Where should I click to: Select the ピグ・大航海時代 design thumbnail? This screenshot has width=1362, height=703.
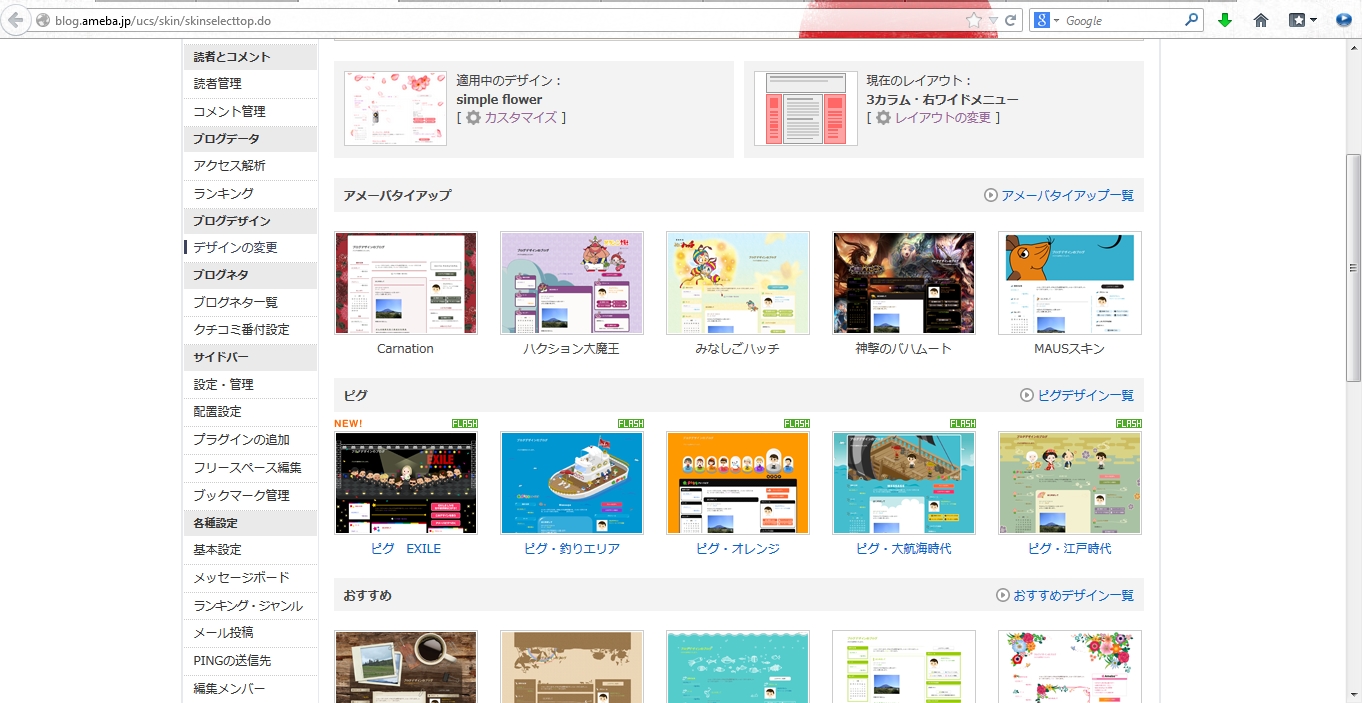904,483
